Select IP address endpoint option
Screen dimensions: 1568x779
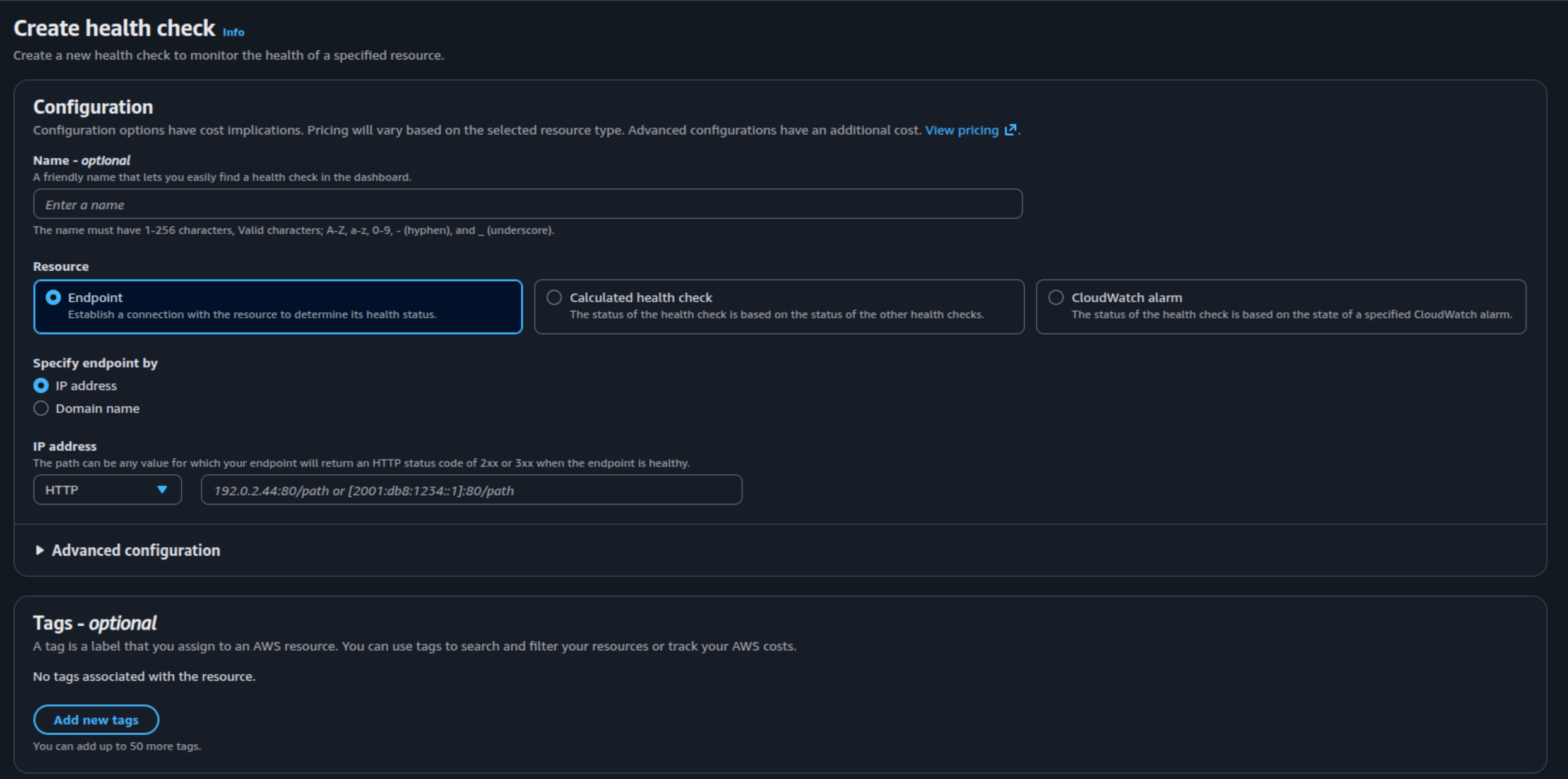pyautogui.click(x=41, y=386)
